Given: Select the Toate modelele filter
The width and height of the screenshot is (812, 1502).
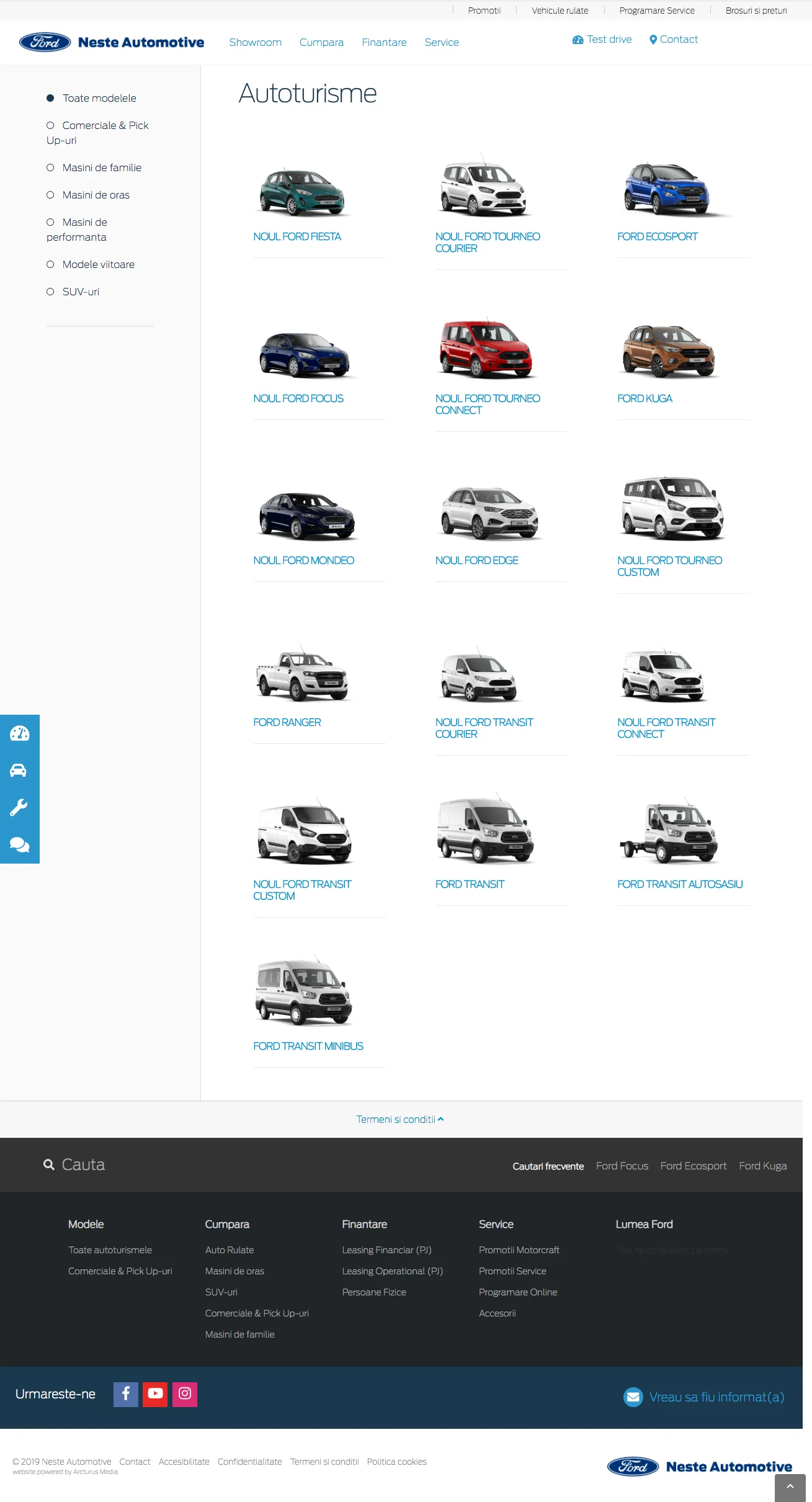Looking at the screenshot, I should pos(92,98).
